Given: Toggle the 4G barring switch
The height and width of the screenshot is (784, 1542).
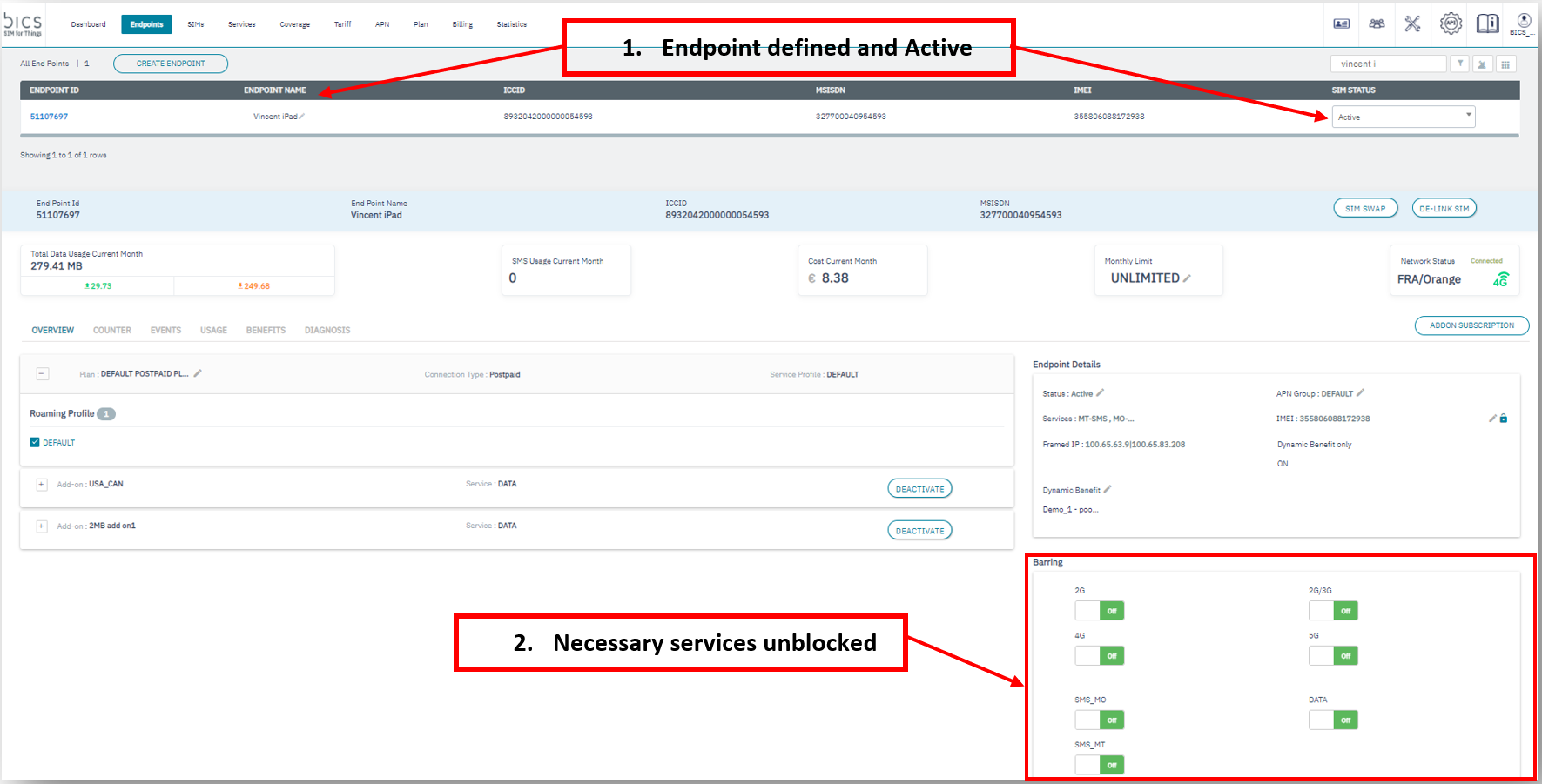Looking at the screenshot, I should tap(1099, 655).
